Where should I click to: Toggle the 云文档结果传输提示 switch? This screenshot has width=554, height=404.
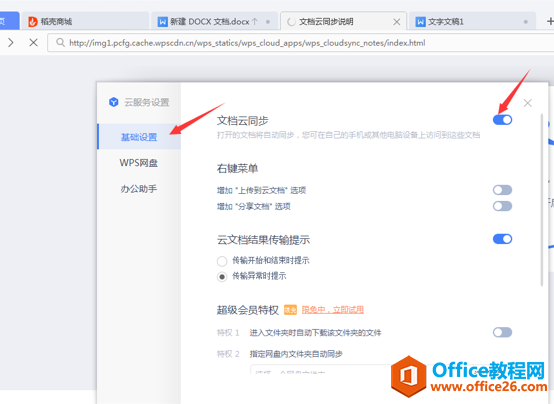click(x=502, y=239)
